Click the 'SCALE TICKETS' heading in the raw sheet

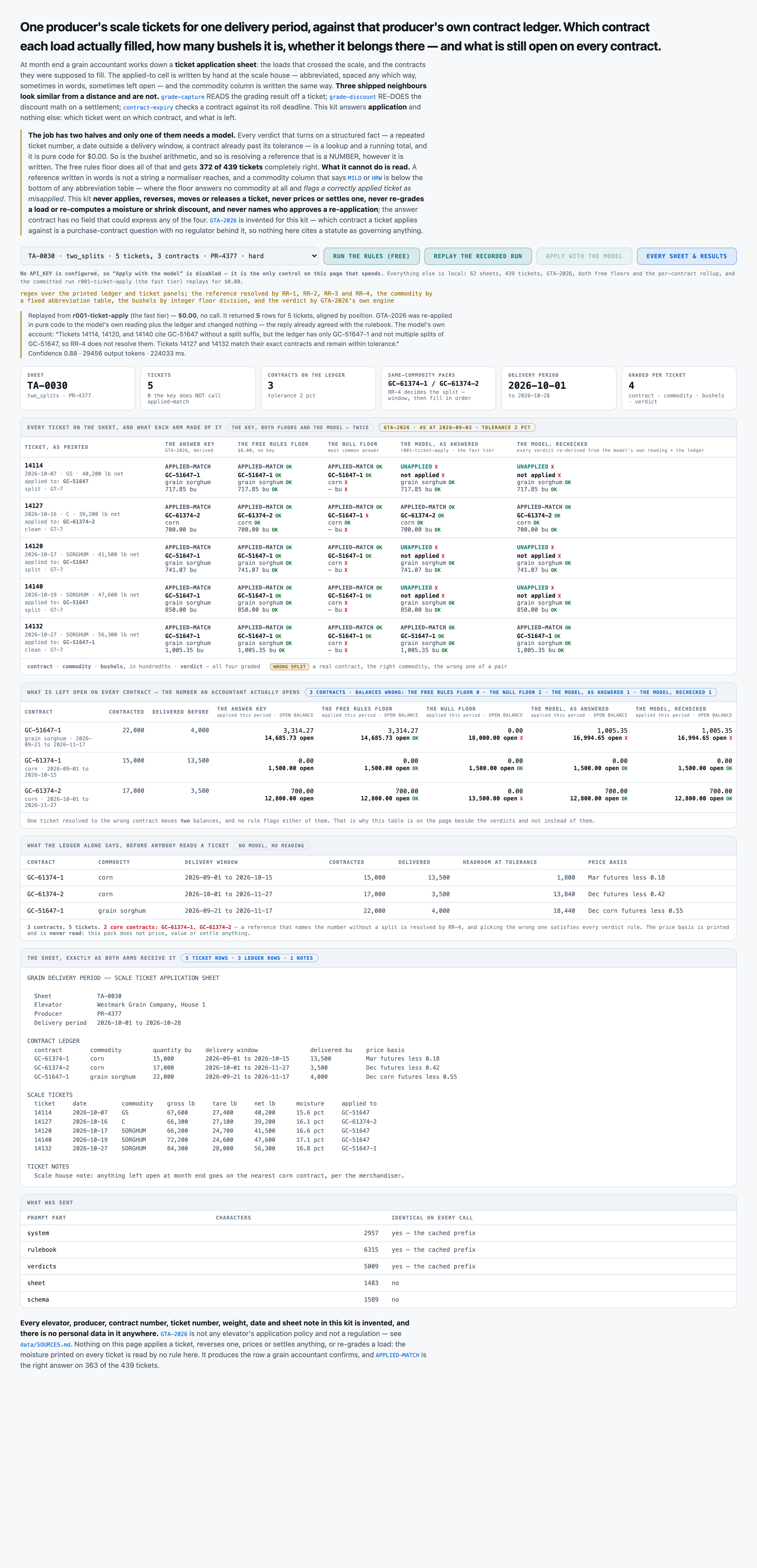[50, 1095]
